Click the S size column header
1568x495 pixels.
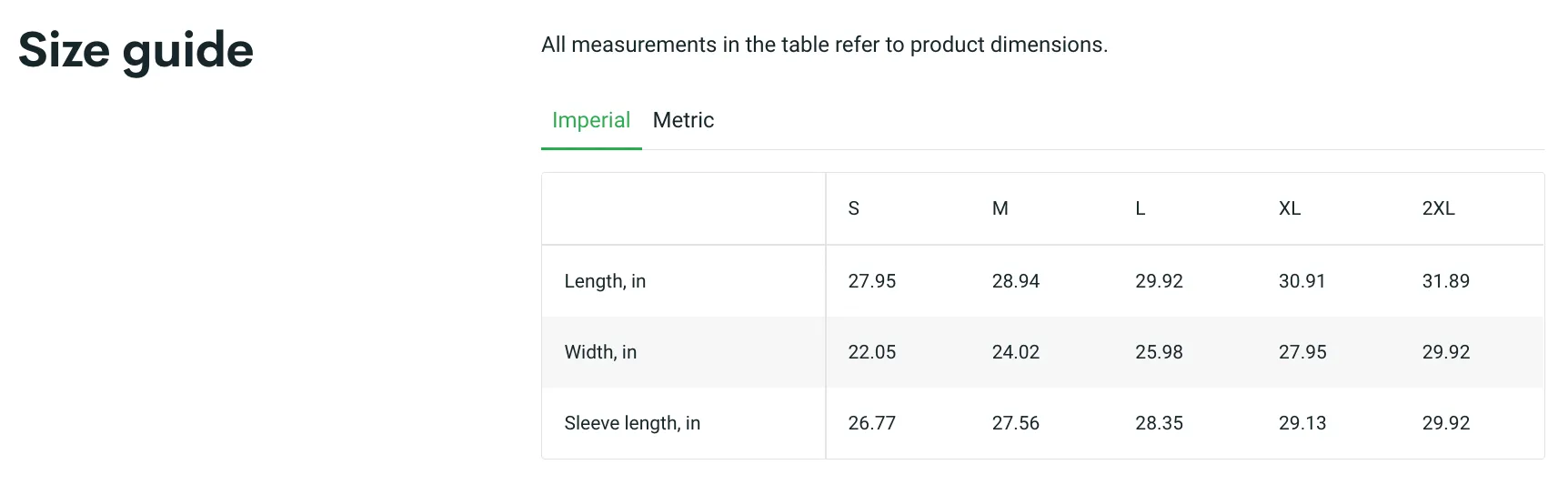tap(853, 208)
